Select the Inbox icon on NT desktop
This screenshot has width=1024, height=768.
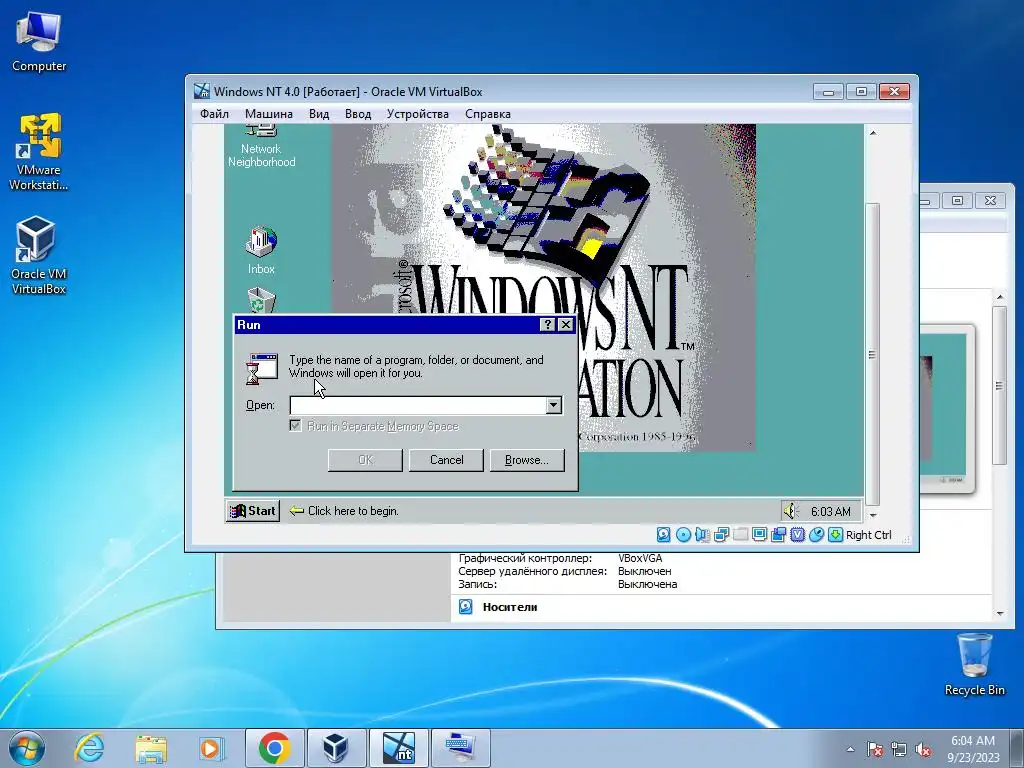[x=261, y=251]
